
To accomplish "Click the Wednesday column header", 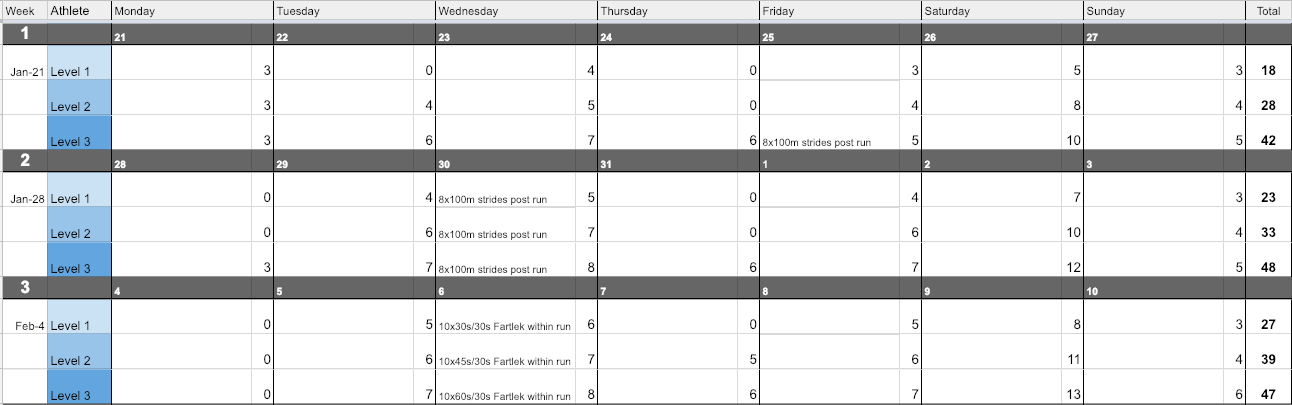I will [474, 11].
